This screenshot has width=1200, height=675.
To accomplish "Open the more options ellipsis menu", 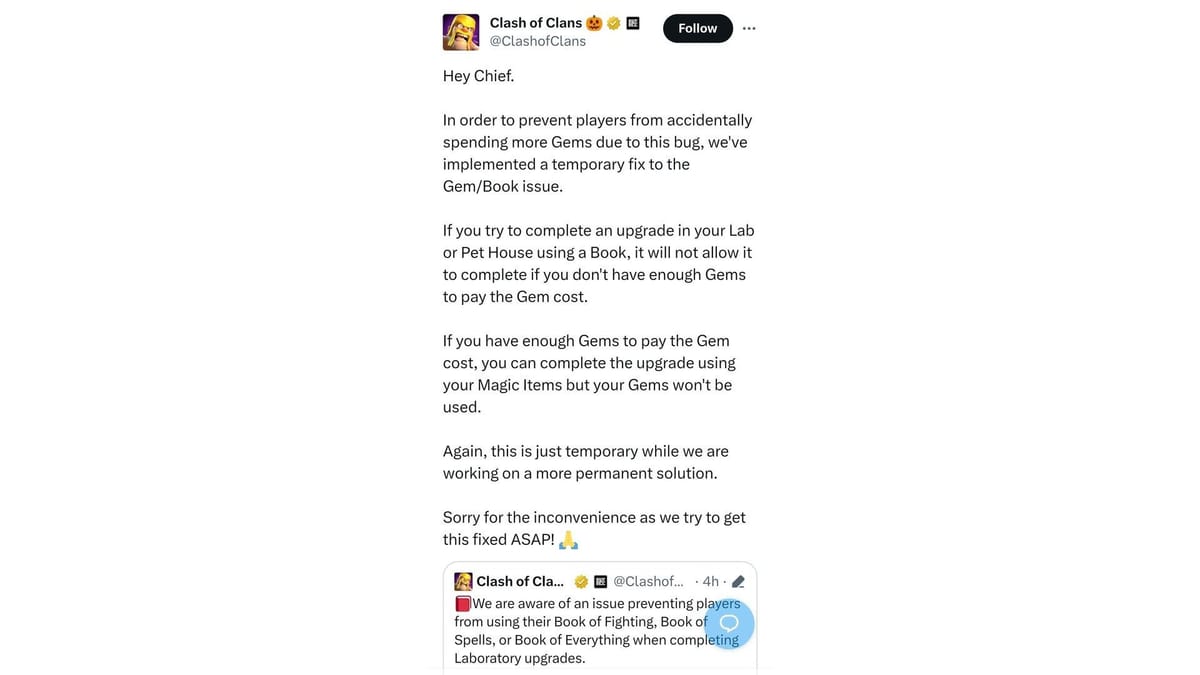I will 748,28.
